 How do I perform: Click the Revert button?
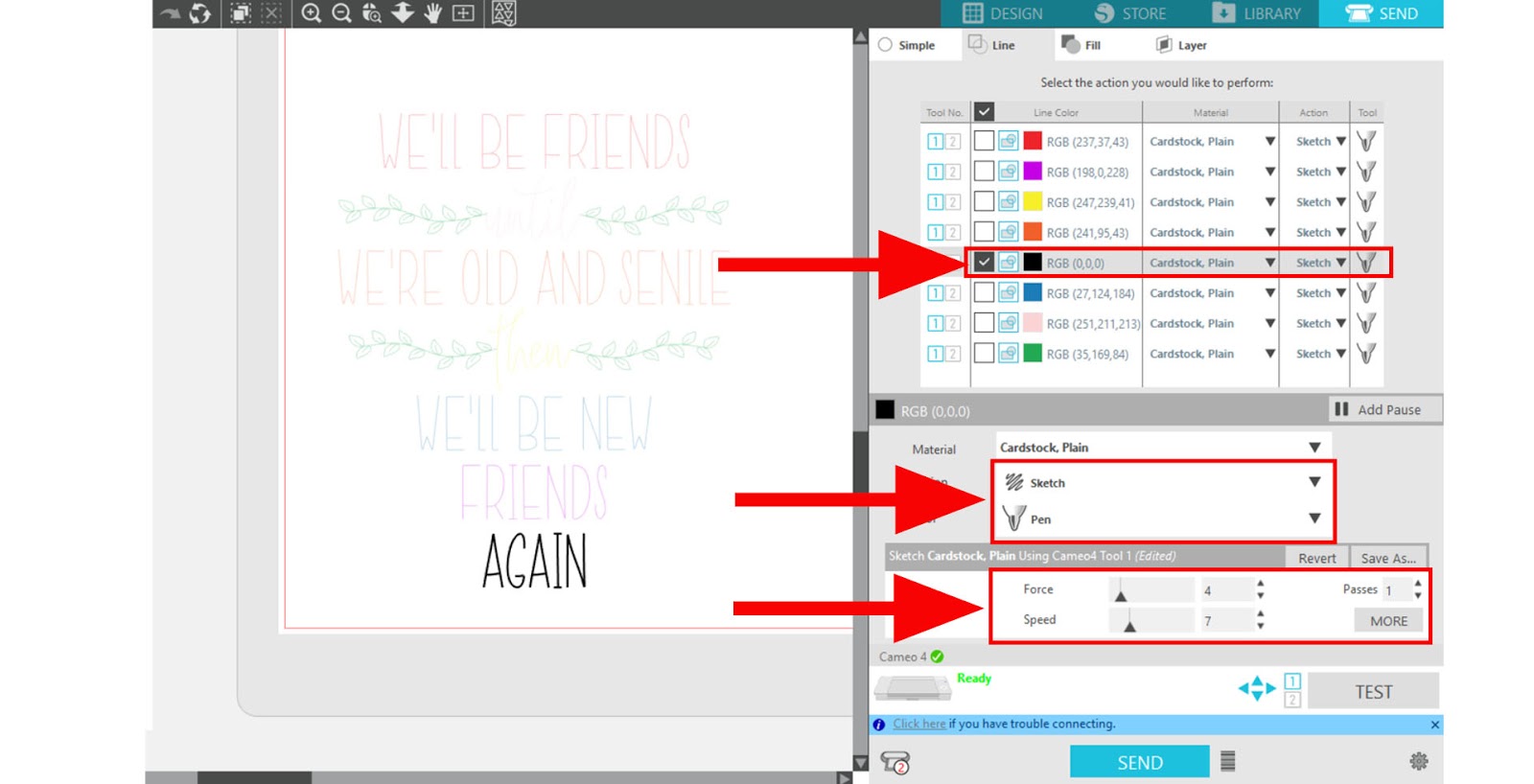[1316, 558]
